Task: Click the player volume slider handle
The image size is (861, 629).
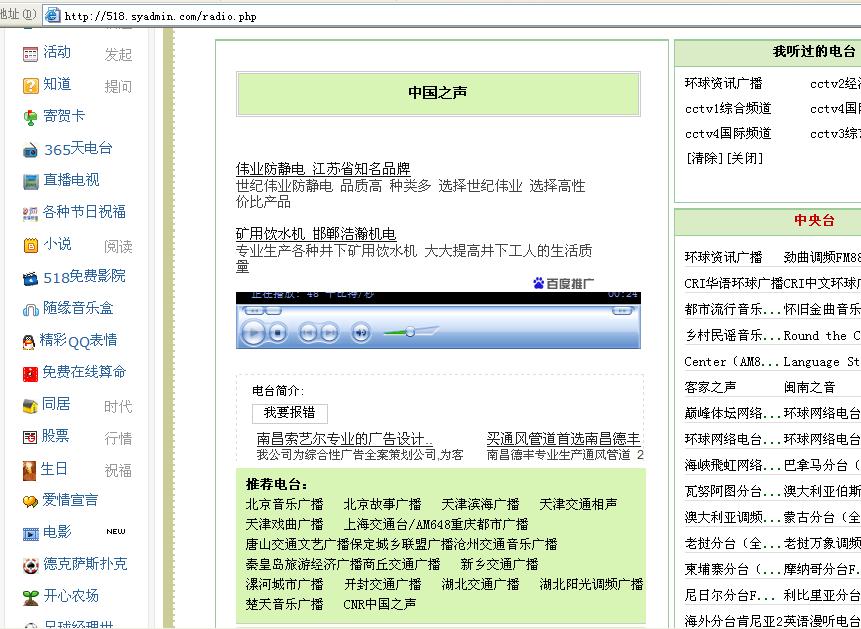Action: coord(410,332)
